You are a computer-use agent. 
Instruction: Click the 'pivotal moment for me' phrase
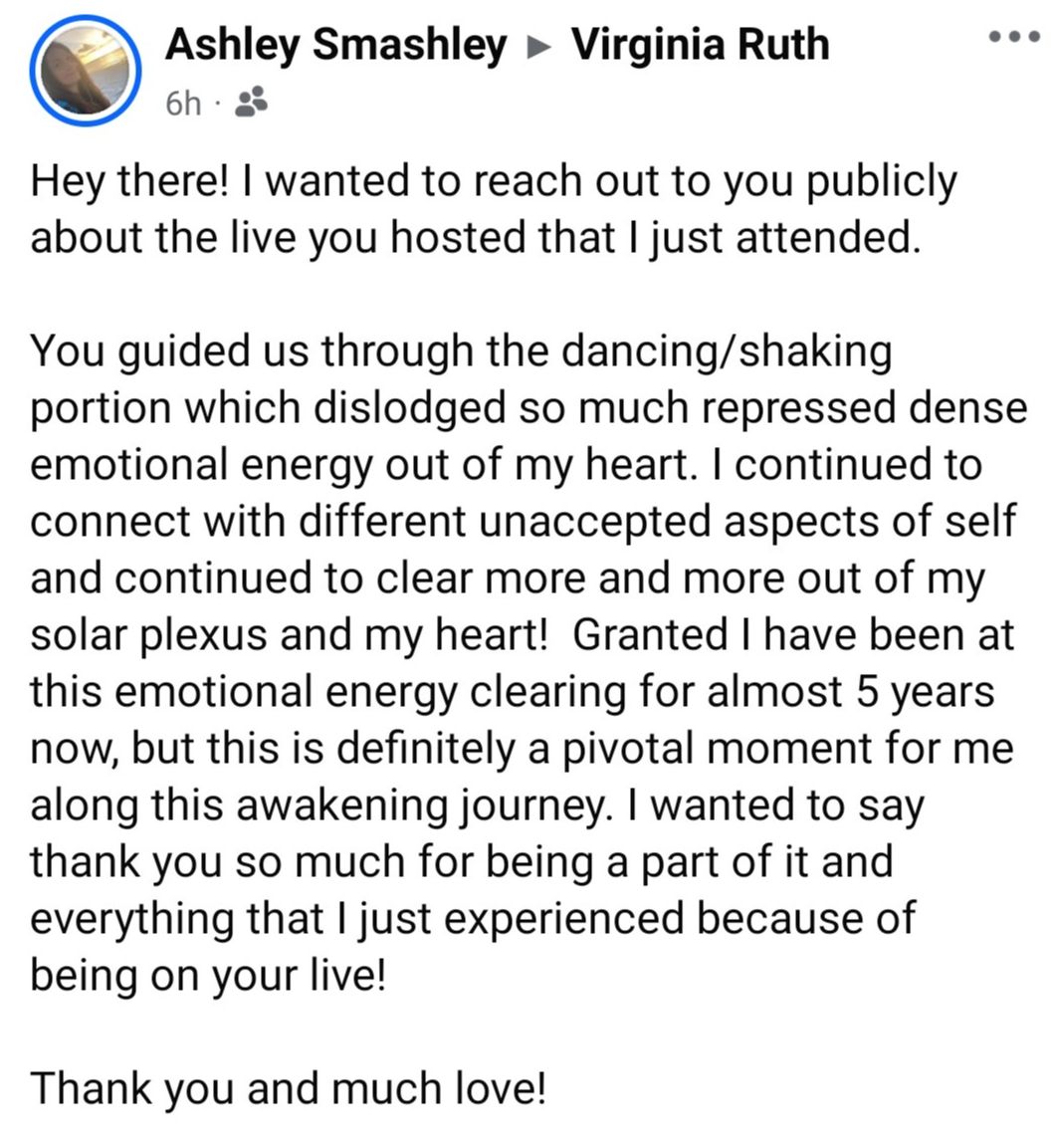click(787, 750)
